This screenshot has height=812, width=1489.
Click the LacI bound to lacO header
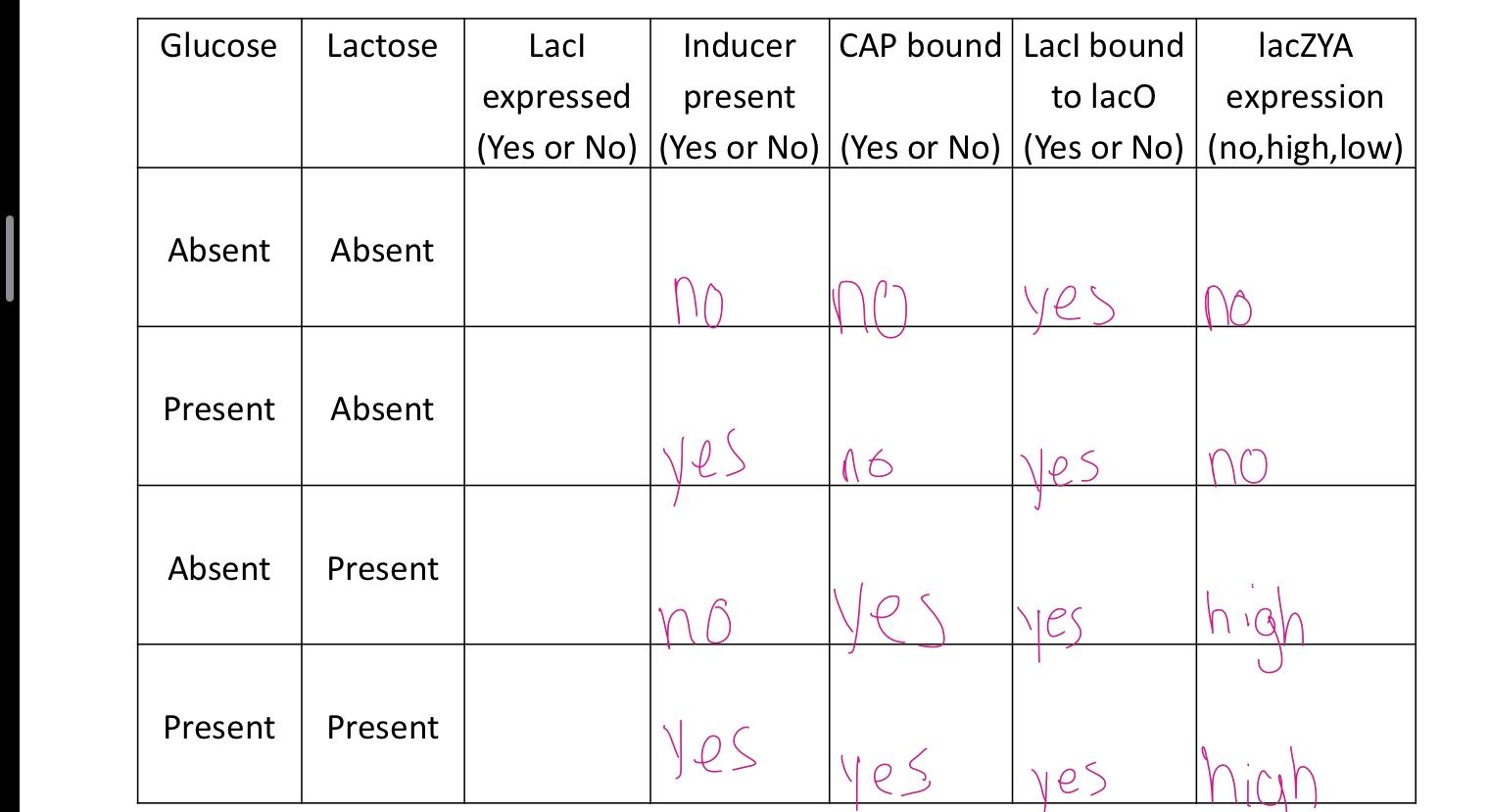1104,93
